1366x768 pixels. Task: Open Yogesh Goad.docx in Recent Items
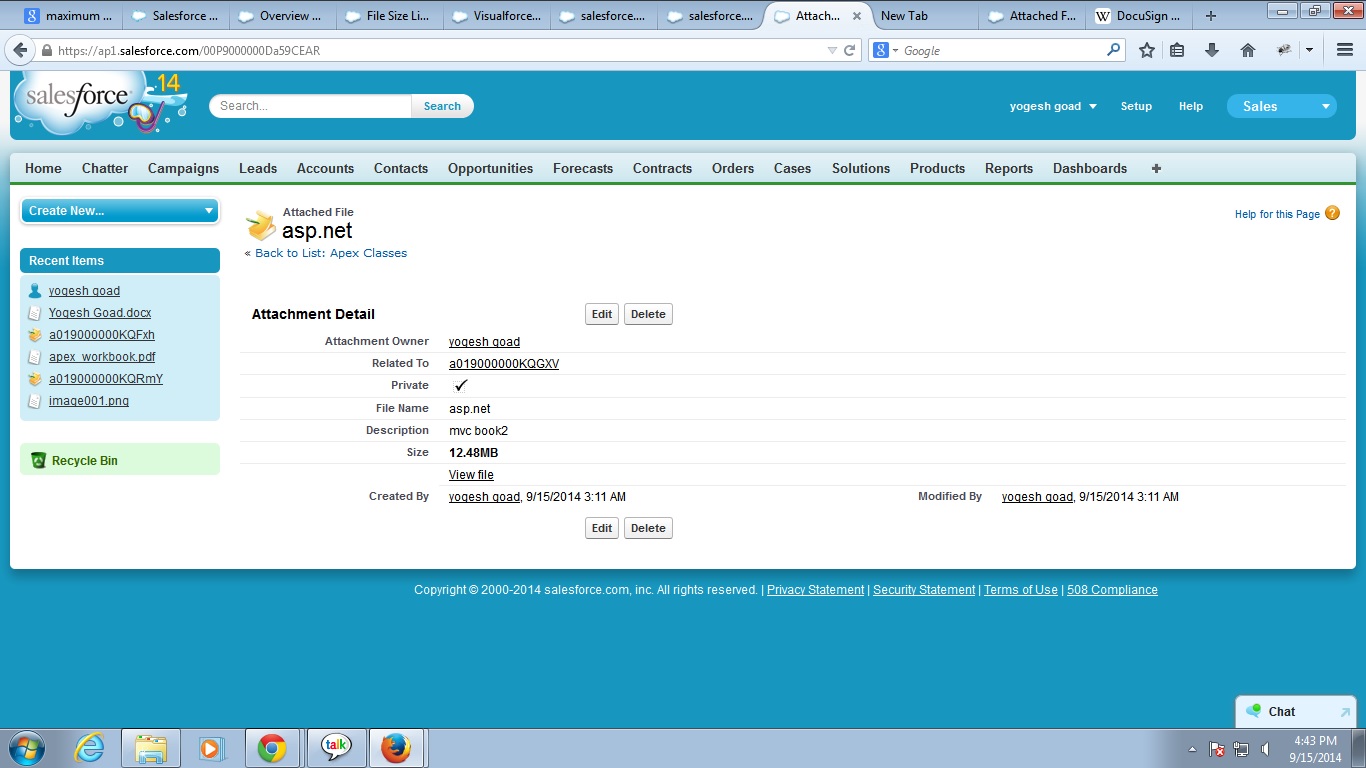pos(100,313)
